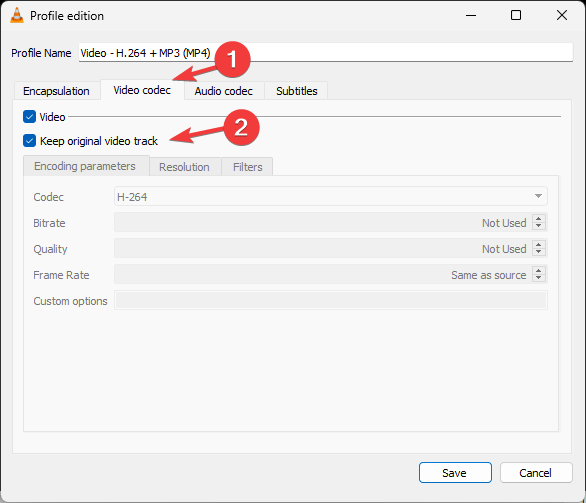Increase Quality with up stepper arrow

[x=539, y=245]
